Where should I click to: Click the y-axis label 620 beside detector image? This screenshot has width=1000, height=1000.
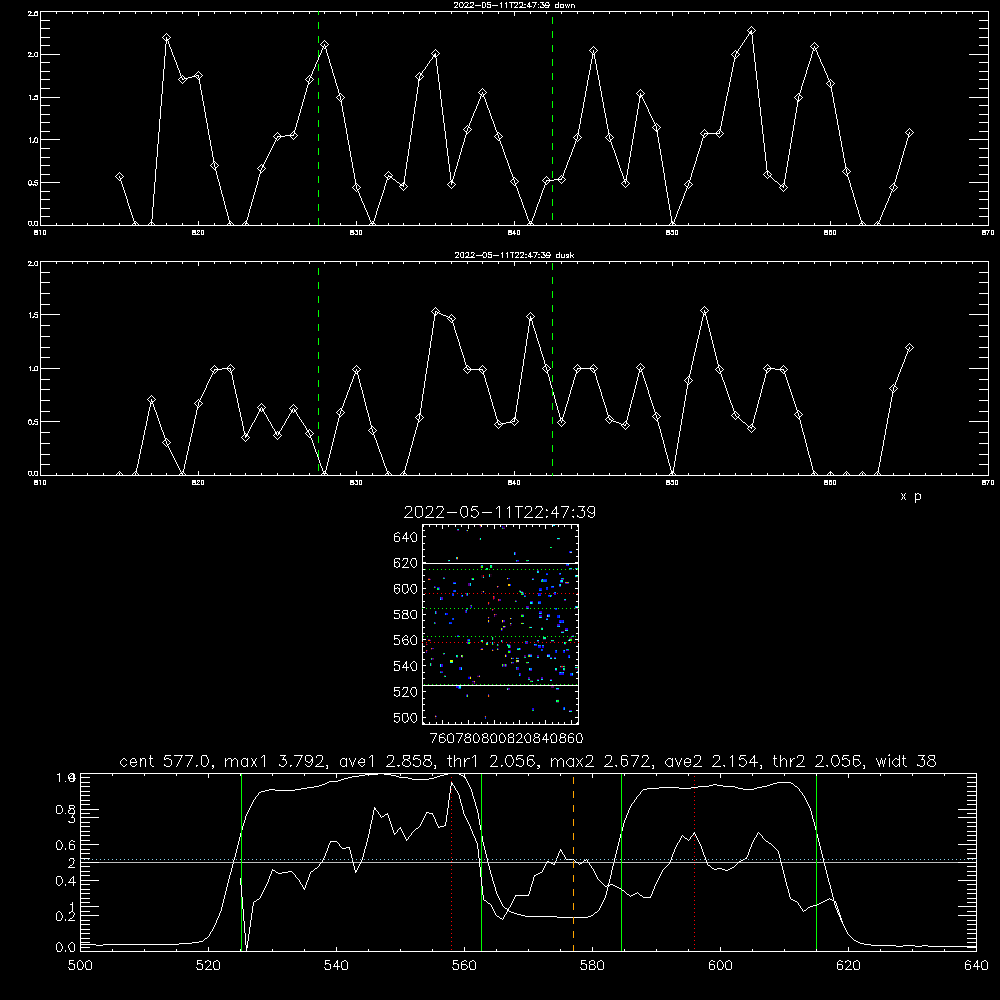(x=405, y=563)
